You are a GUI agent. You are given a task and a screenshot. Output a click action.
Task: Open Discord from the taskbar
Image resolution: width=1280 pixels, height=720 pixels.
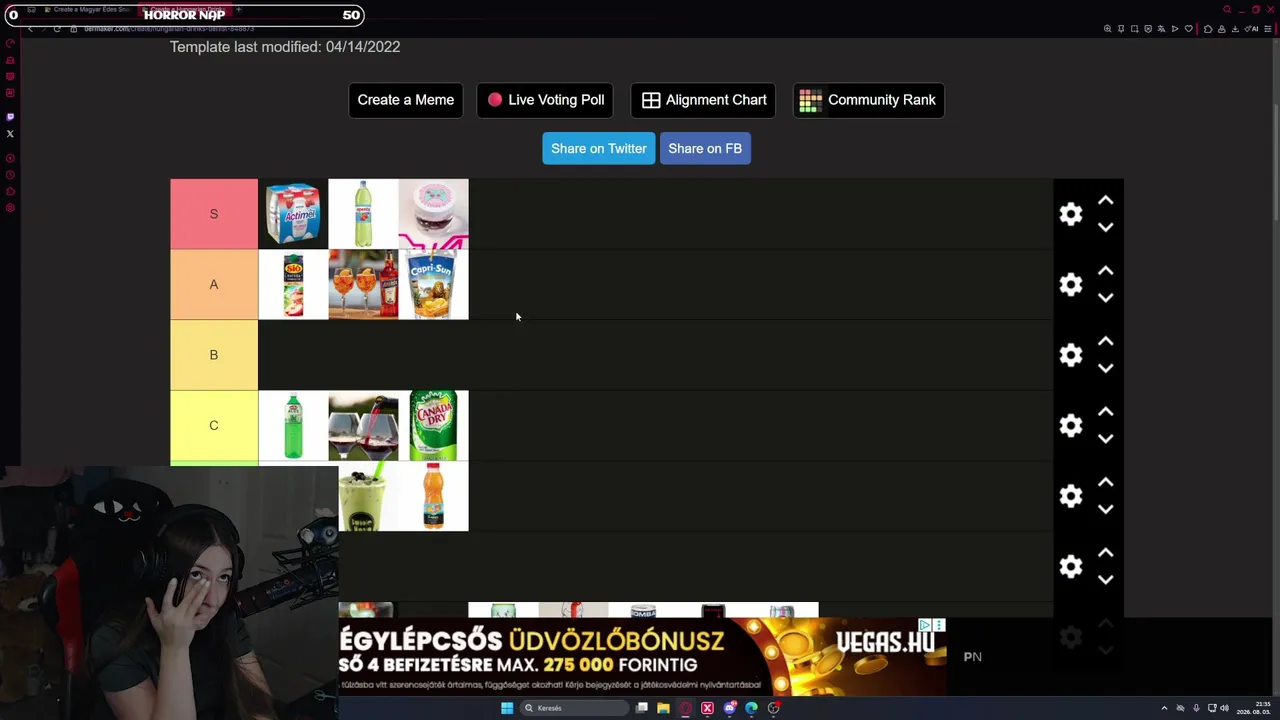click(730, 708)
